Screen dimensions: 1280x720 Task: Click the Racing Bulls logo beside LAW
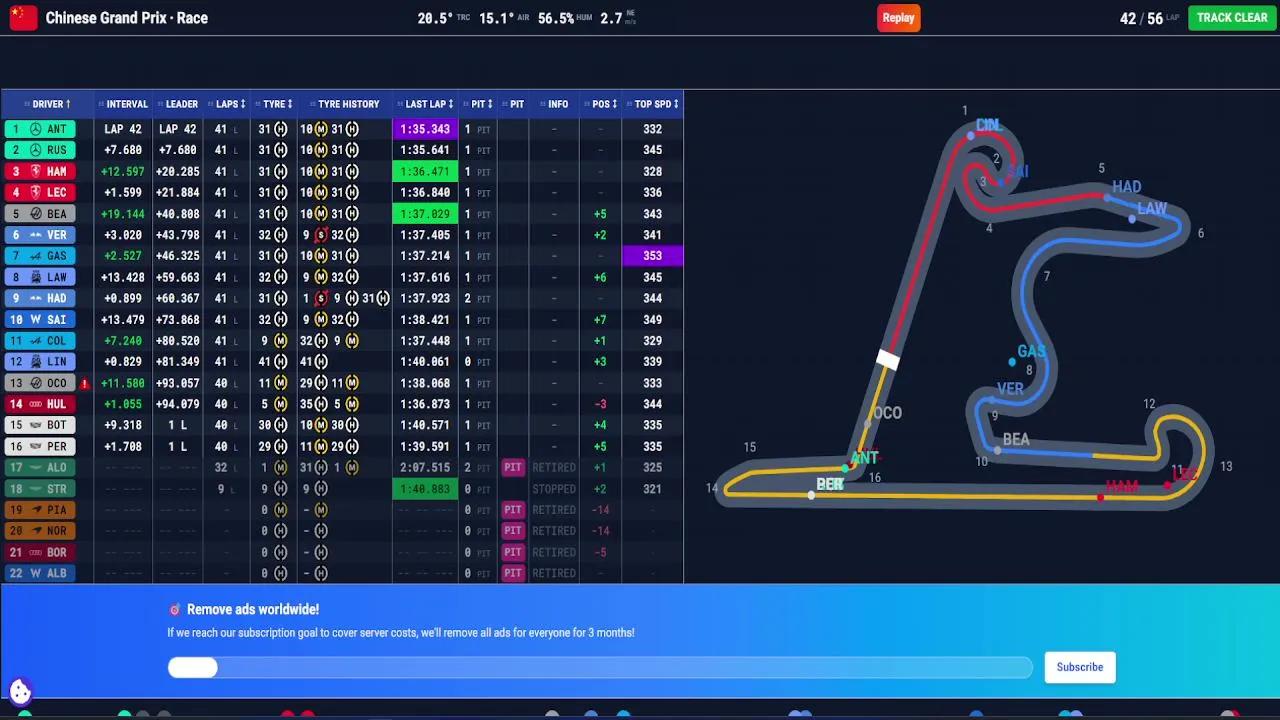click(x=35, y=277)
